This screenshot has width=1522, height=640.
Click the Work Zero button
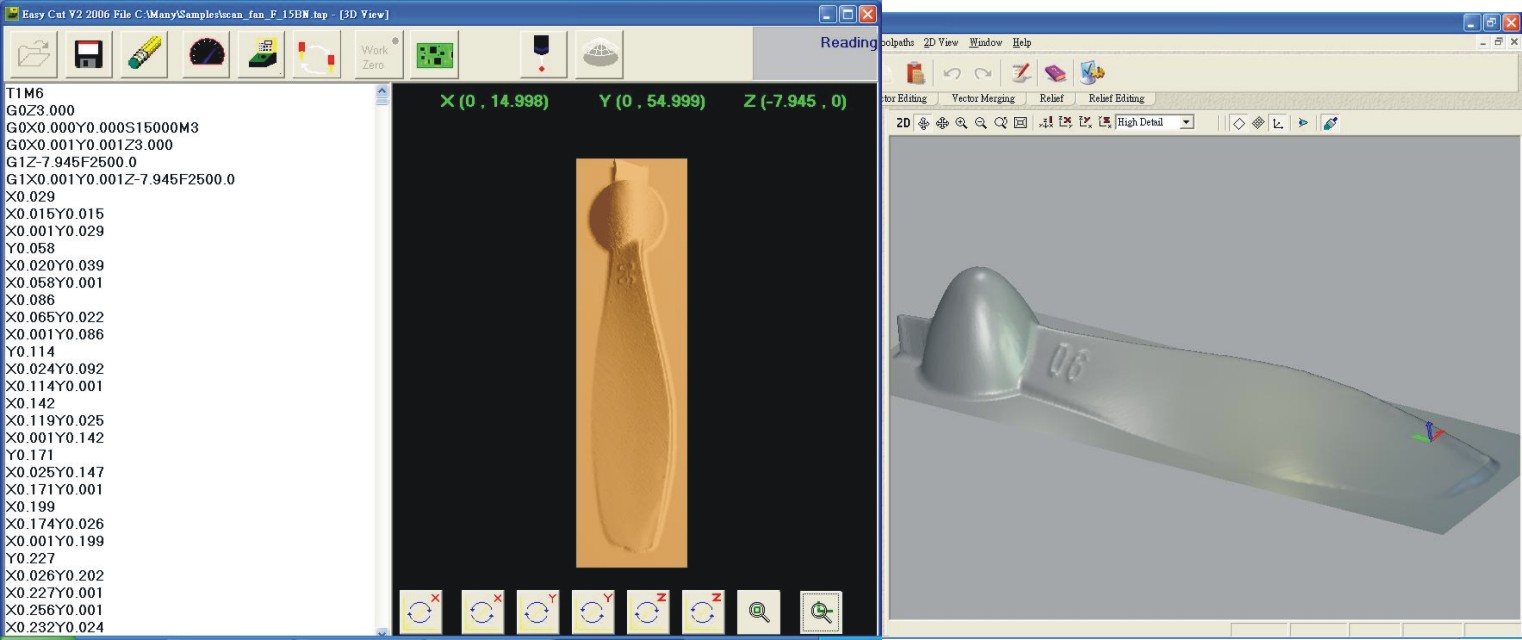coord(379,54)
